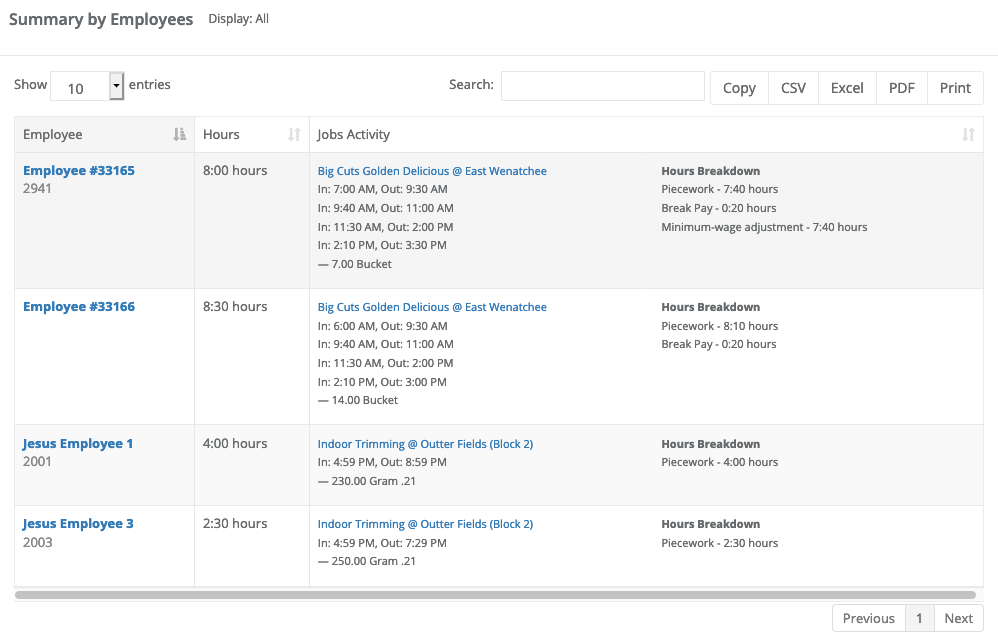Sort by Hours column arrows icon
This screenshot has width=998, height=643.
point(294,134)
